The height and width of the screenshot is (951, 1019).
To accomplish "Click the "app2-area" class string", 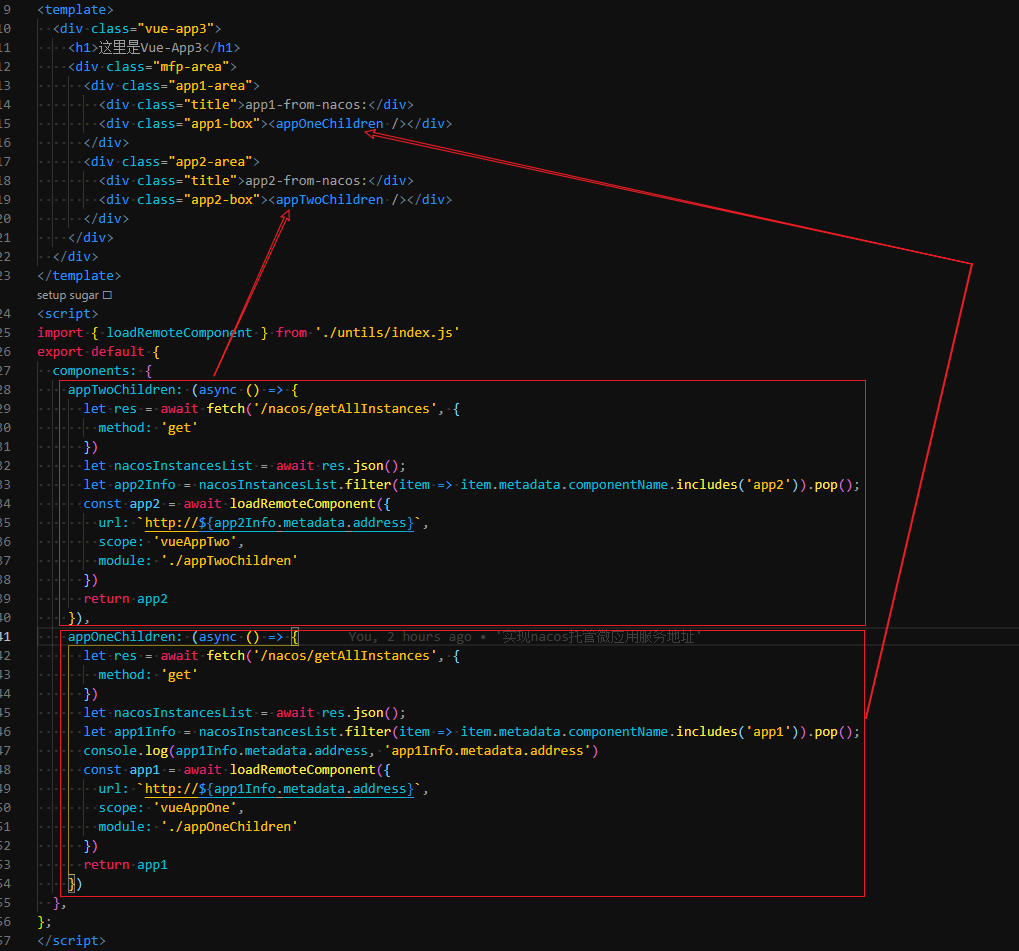I will [x=210, y=162].
